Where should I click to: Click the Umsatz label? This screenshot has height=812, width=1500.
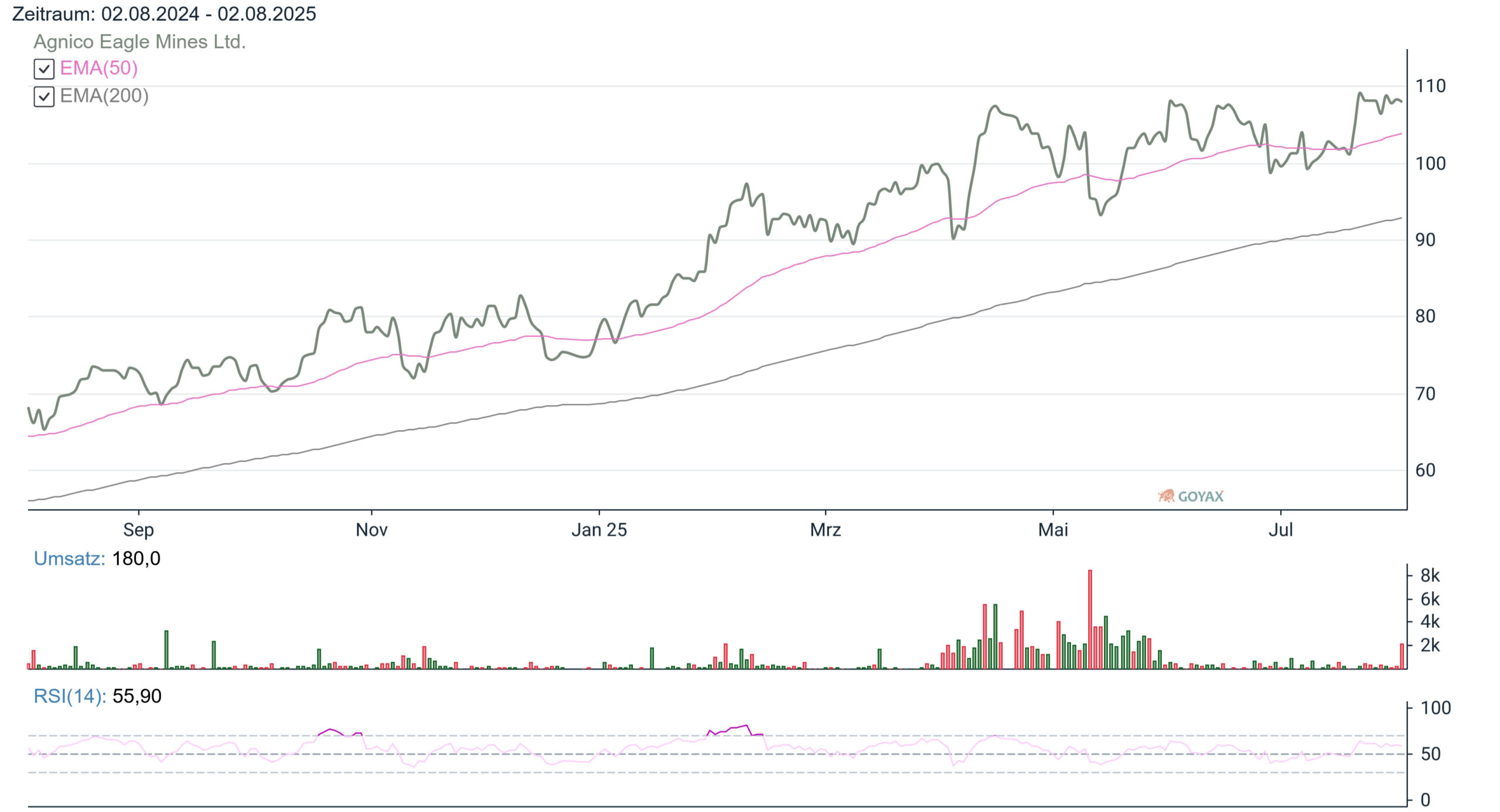69,558
